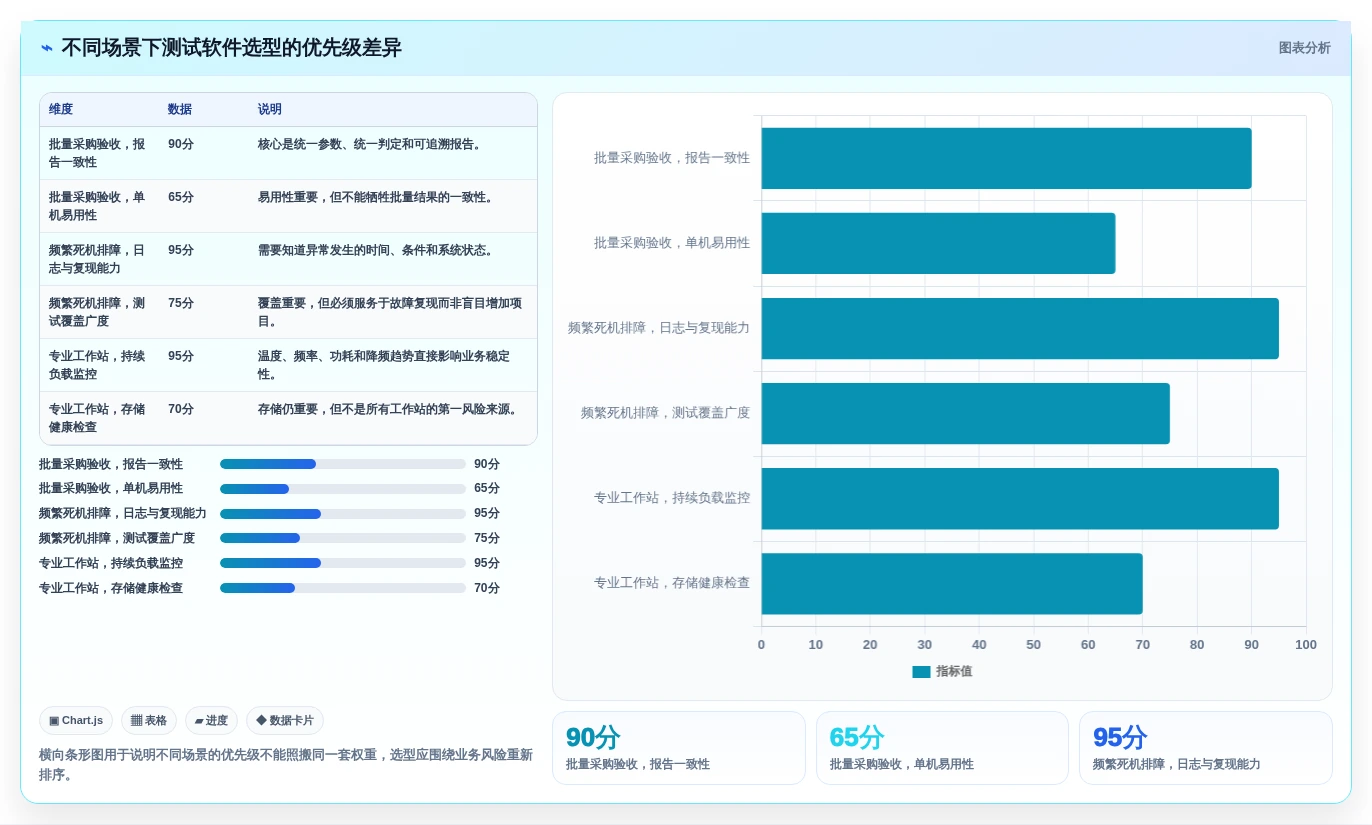Image resolution: width=1372 pixels, height=825 pixels.
Task: Click table cell 频繁死机排障，测试覆盖广度
Action: pyautogui.click(x=98, y=312)
